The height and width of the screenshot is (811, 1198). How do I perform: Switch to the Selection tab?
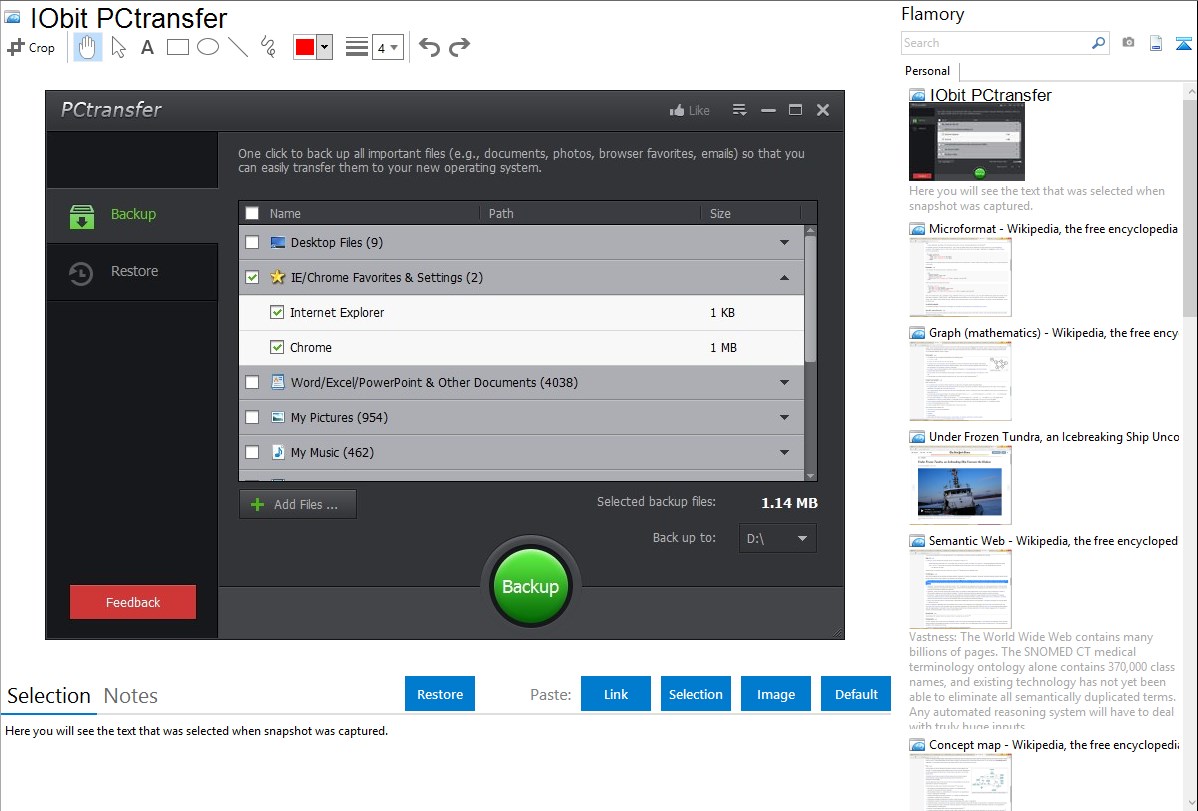pos(49,696)
